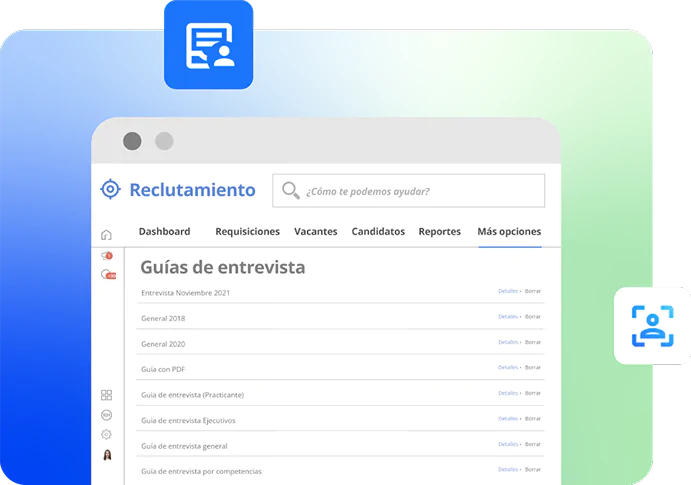Go to the Vacantes tab
691x485 pixels.
point(315,232)
